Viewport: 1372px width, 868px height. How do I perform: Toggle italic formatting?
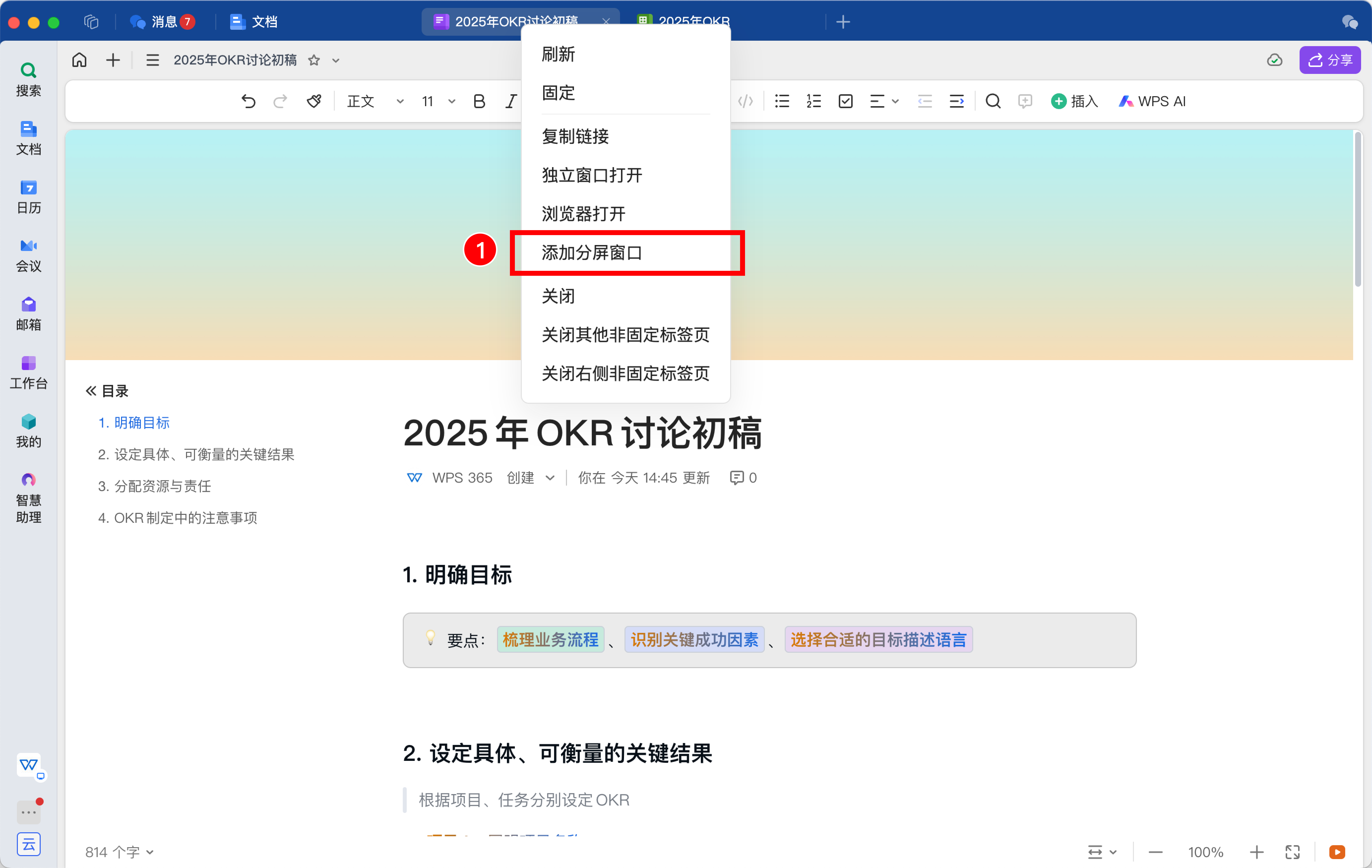pyautogui.click(x=511, y=101)
